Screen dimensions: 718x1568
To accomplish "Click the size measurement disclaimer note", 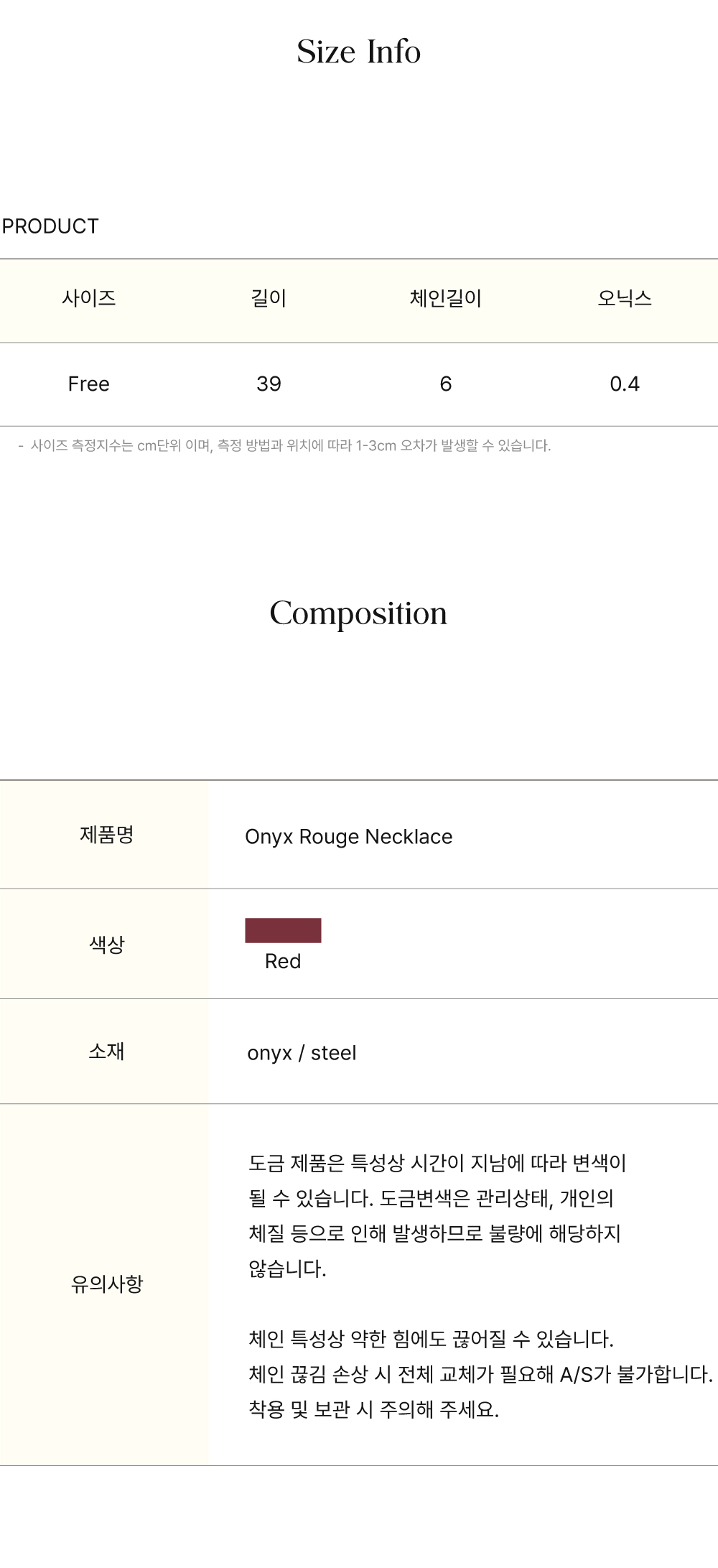I will 284,446.
